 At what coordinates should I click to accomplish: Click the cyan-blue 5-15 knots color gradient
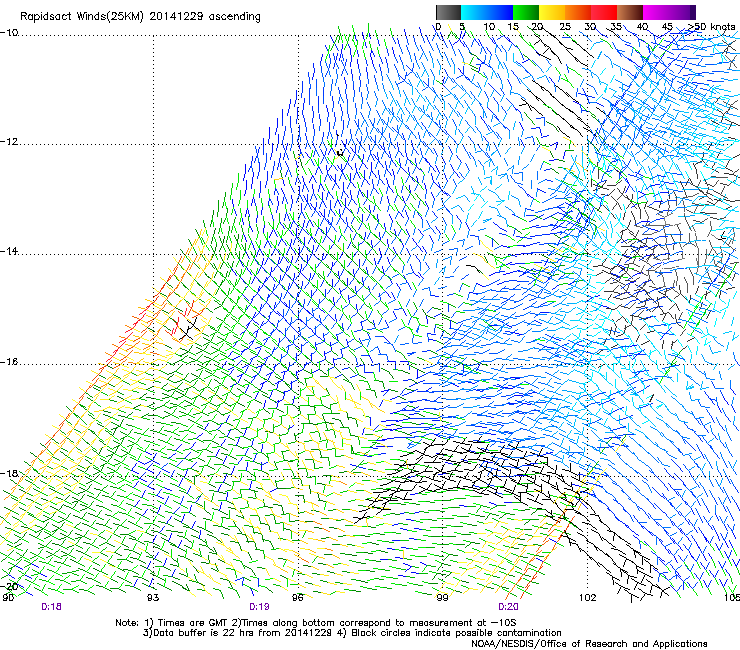coord(487,12)
